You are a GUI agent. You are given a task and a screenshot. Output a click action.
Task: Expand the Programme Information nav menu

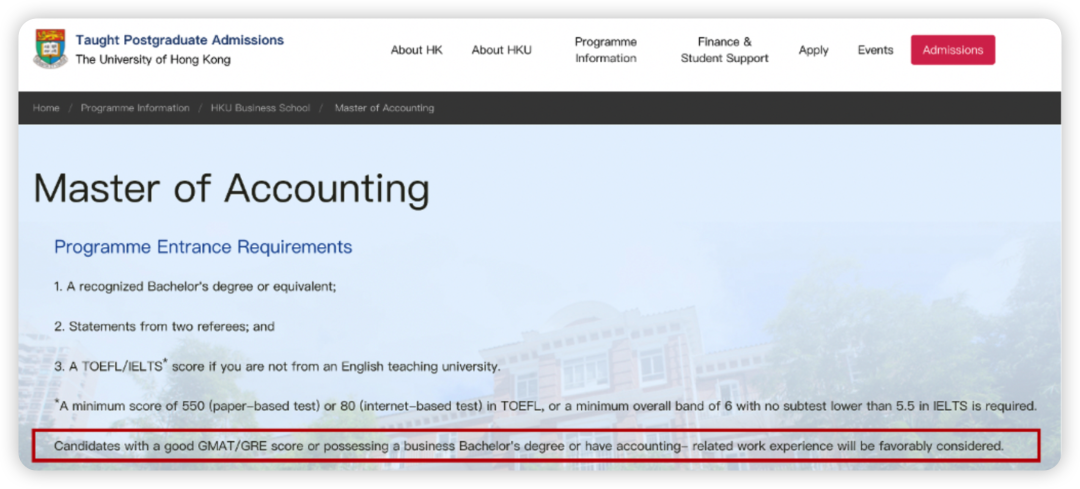(x=605, y=50)
